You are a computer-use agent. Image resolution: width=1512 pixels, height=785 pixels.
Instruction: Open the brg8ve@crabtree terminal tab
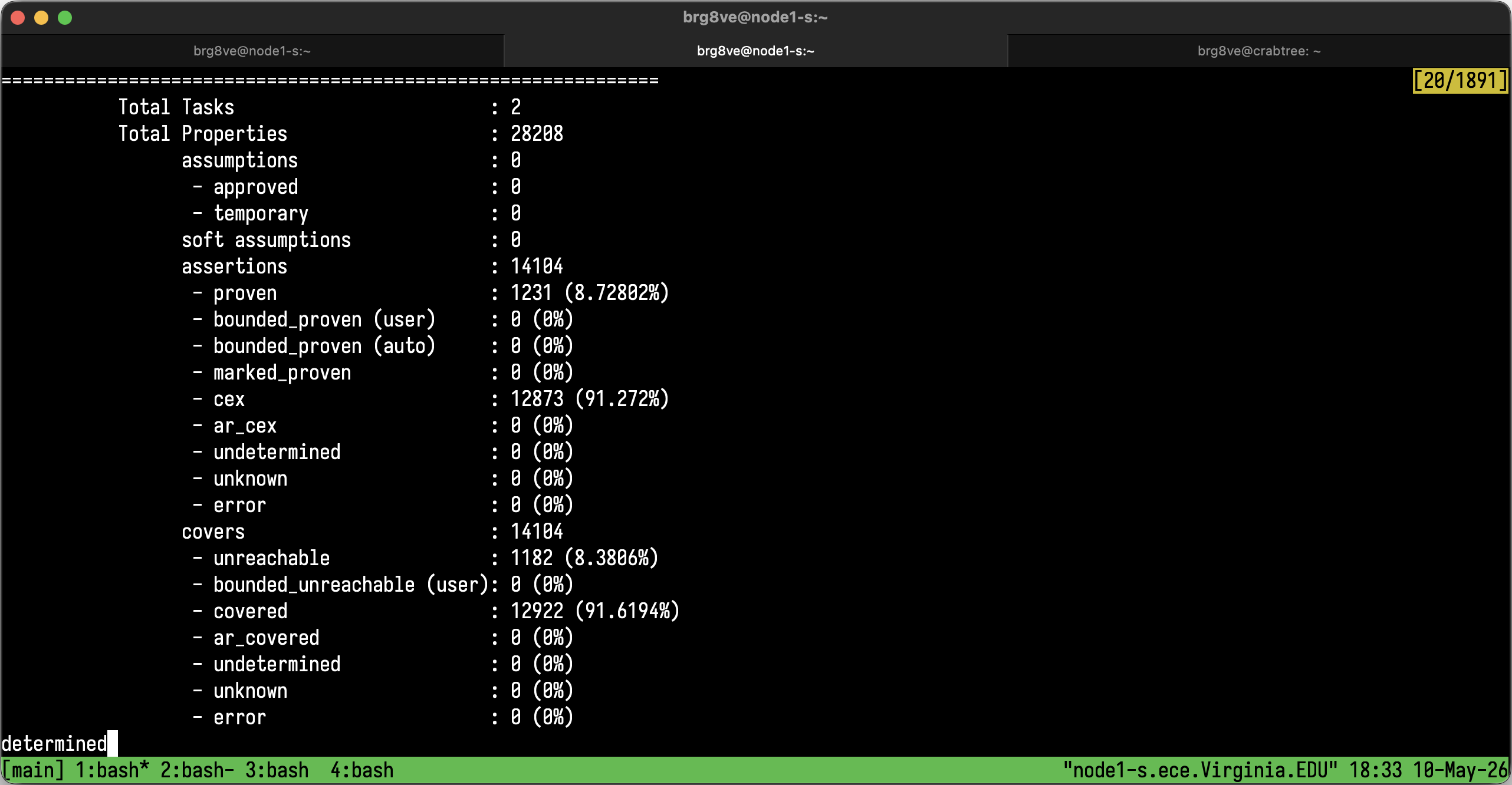tap(1259, 51)
